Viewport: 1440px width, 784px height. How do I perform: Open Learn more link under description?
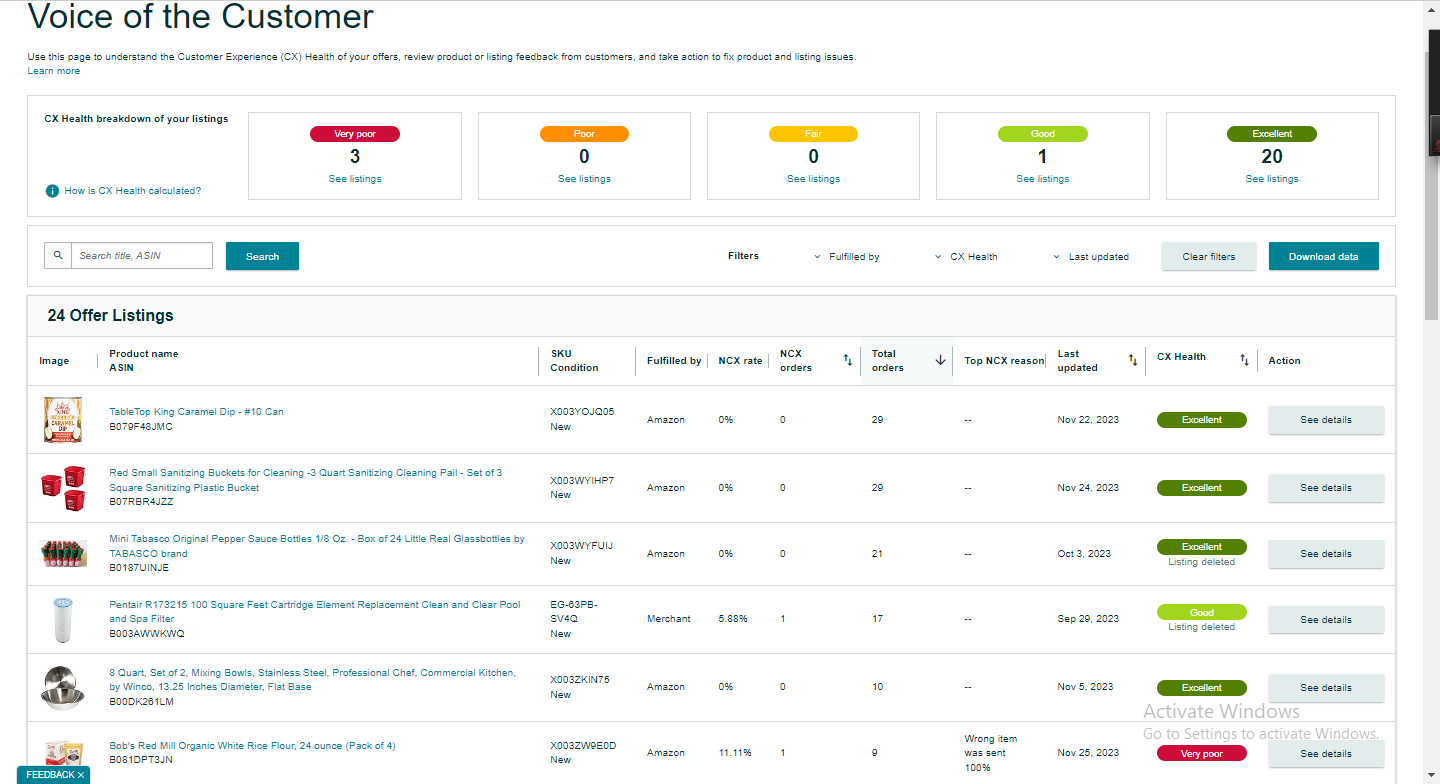54,71
